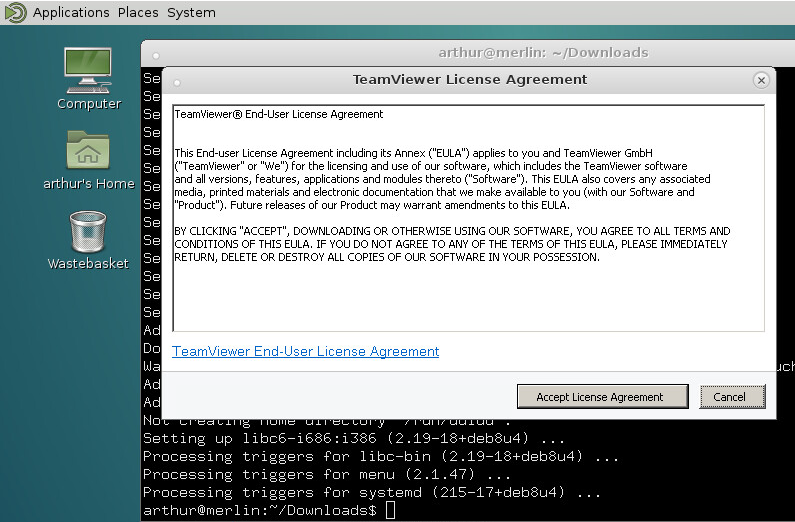Click the terminal title 'arthur@merlin: ~/Downloads'
This screenshot has height=522, width=795.
coord(544,53)
